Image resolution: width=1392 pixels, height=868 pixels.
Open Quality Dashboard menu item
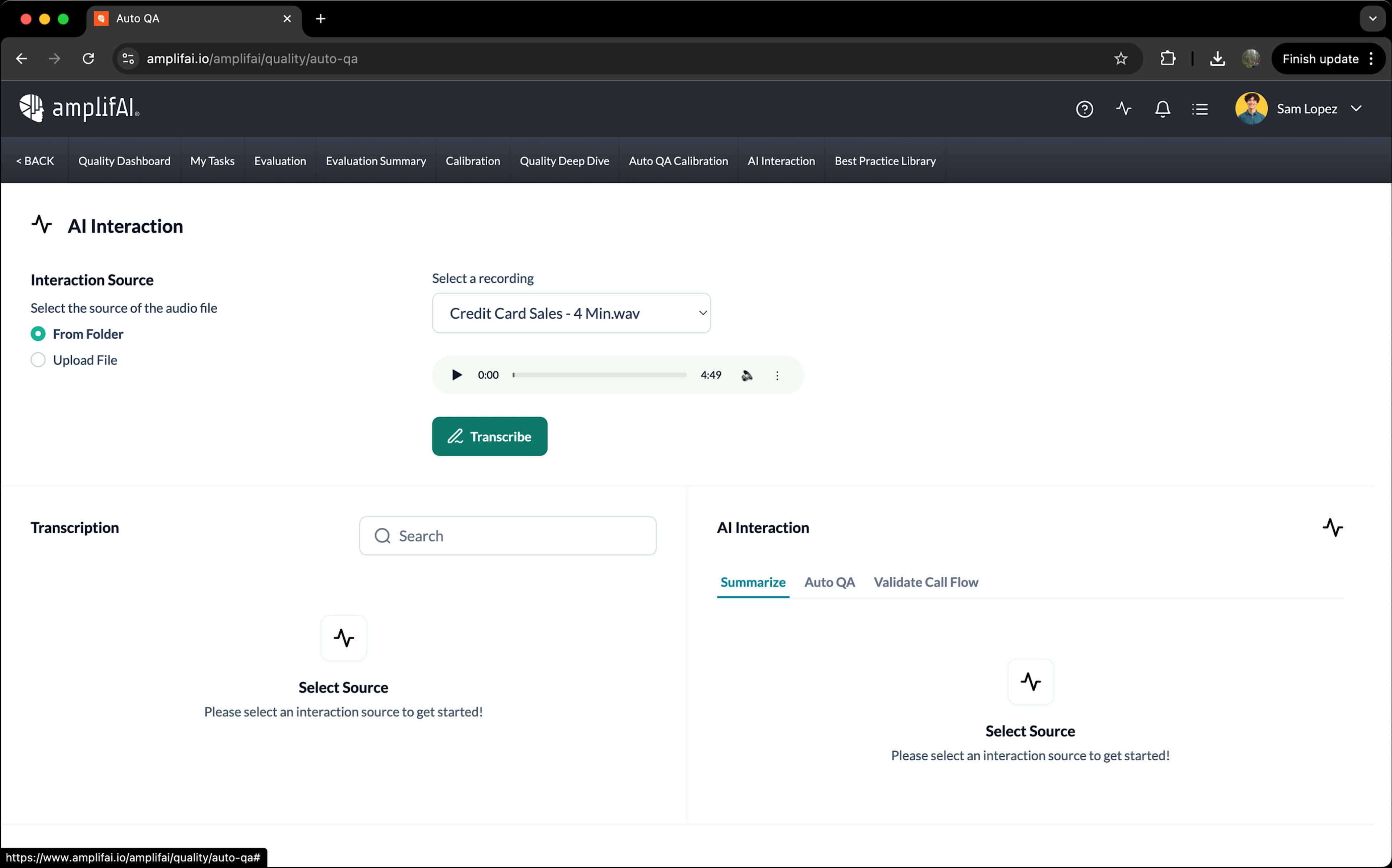point(125,161)
